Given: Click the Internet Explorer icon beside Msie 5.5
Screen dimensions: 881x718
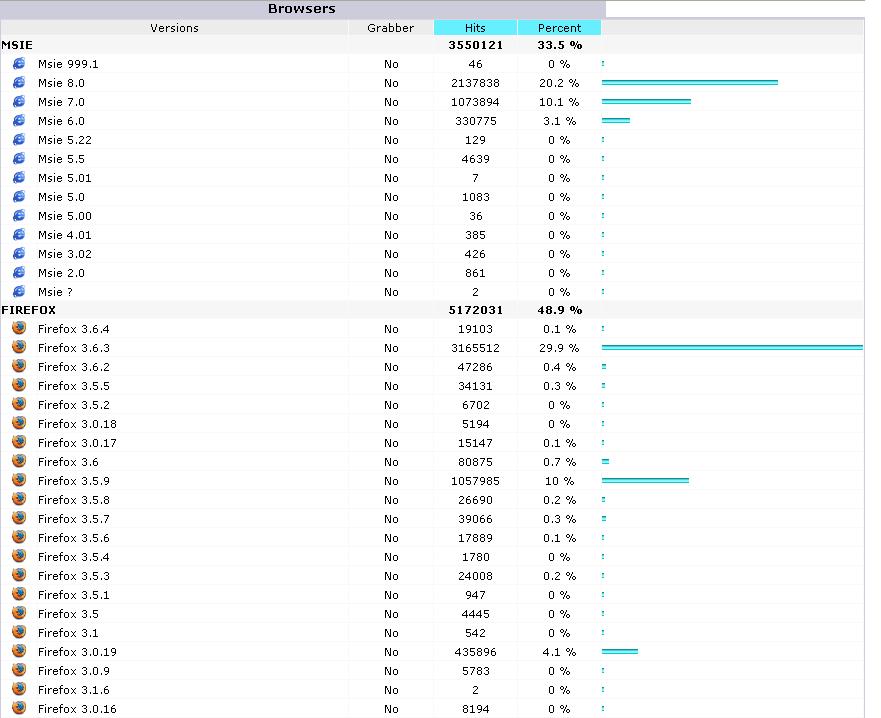Looking at the screenshot, I should [x=19, y=158].
